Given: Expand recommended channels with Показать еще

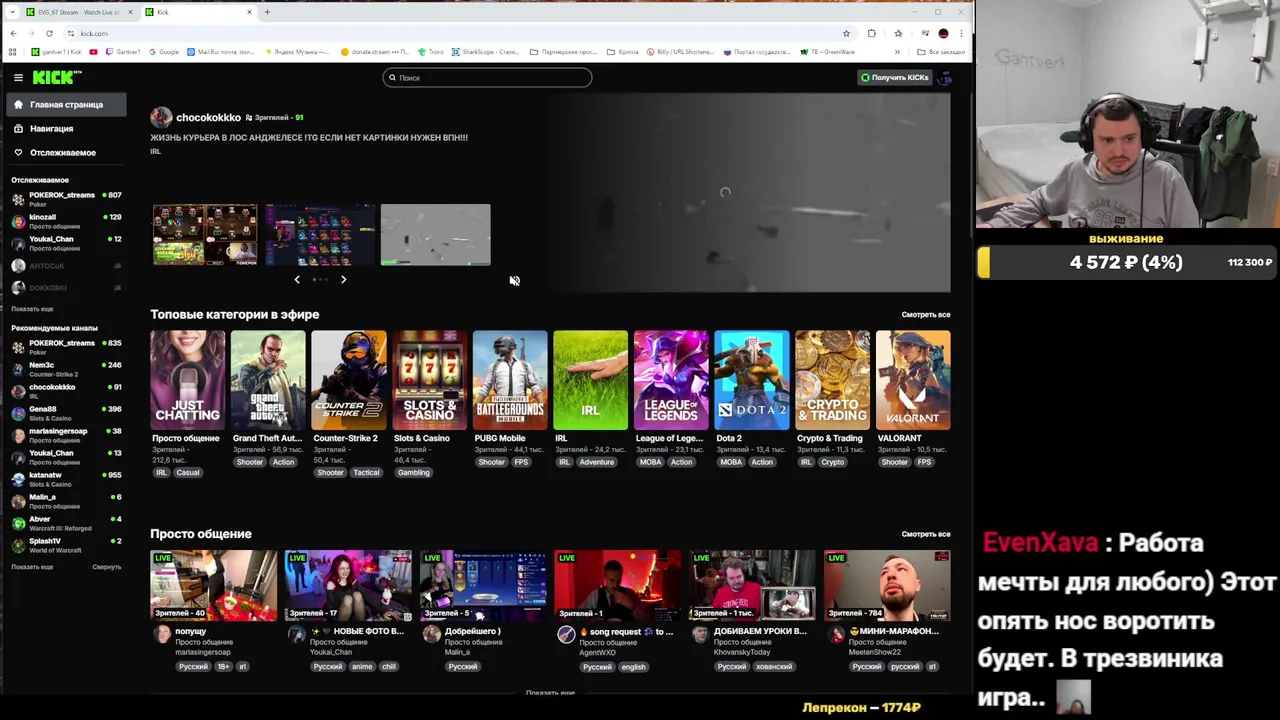Looking at the screenshot, I should tap(32, 567).
